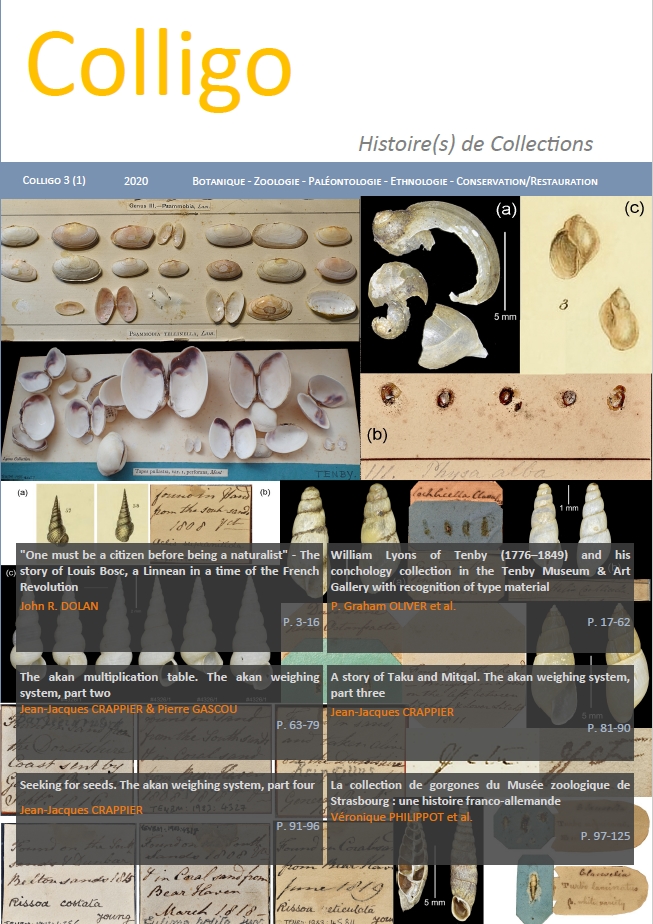The height and width of the screenshot is (924, 653).
Task: Click the 'Ethnologie' discipline in the banner
Action: click(419, 181)
